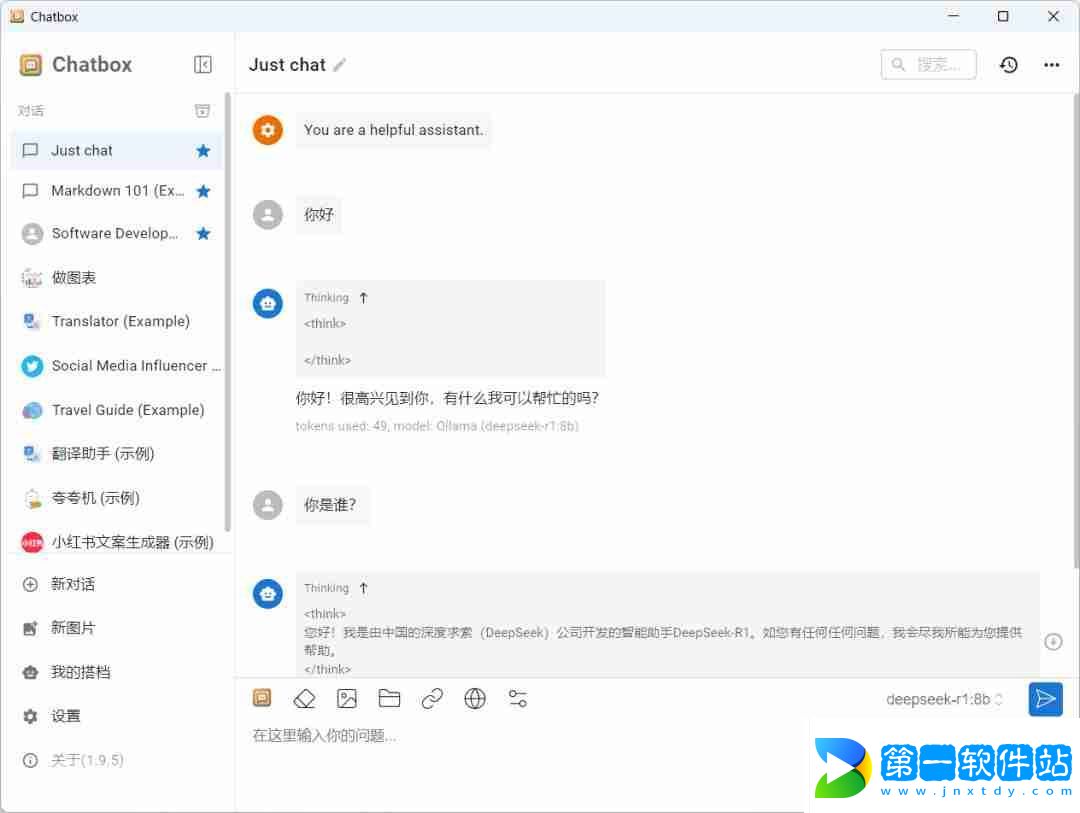Clear context with the eraser icon
1080x813 pixels.
tap(304, 699)
